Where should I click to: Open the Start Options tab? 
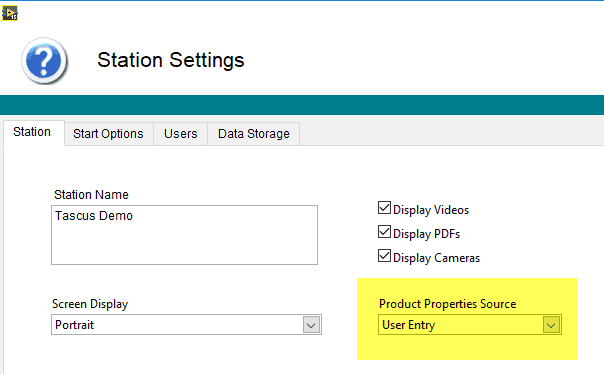pyautogui.click(x=108, y=134)
